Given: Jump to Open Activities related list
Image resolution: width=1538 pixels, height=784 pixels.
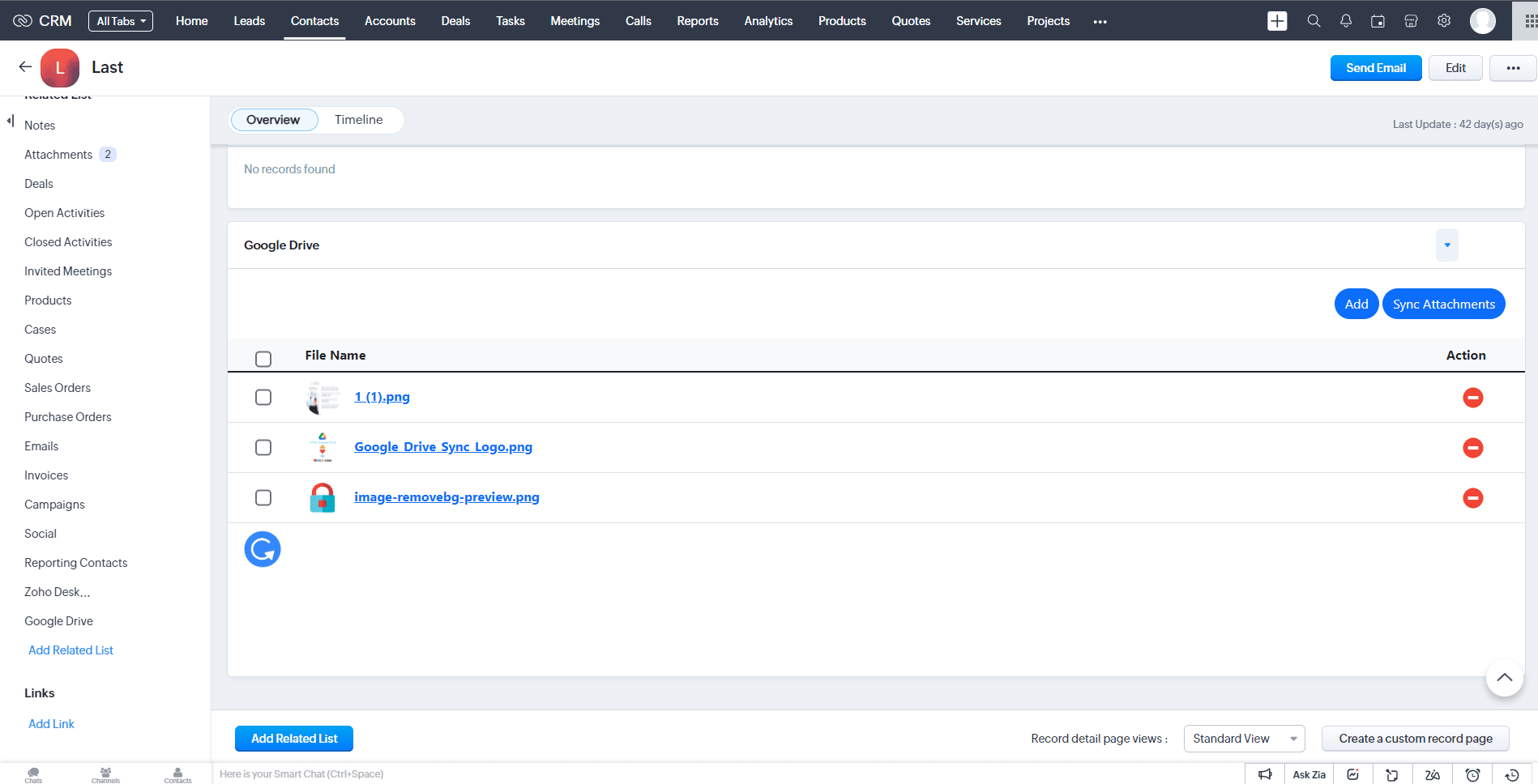Looking at the screenshot, I should [x=64, y=213].
